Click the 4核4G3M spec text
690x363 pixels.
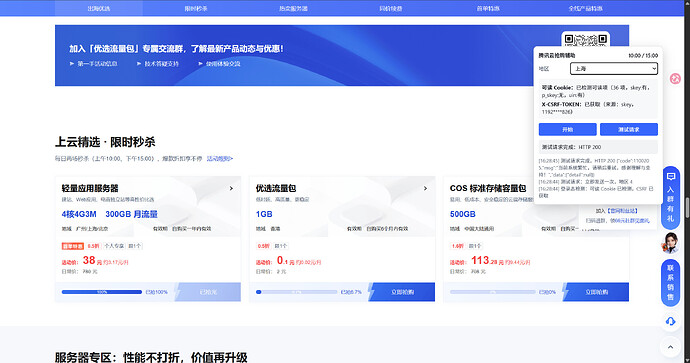(79, 214)
